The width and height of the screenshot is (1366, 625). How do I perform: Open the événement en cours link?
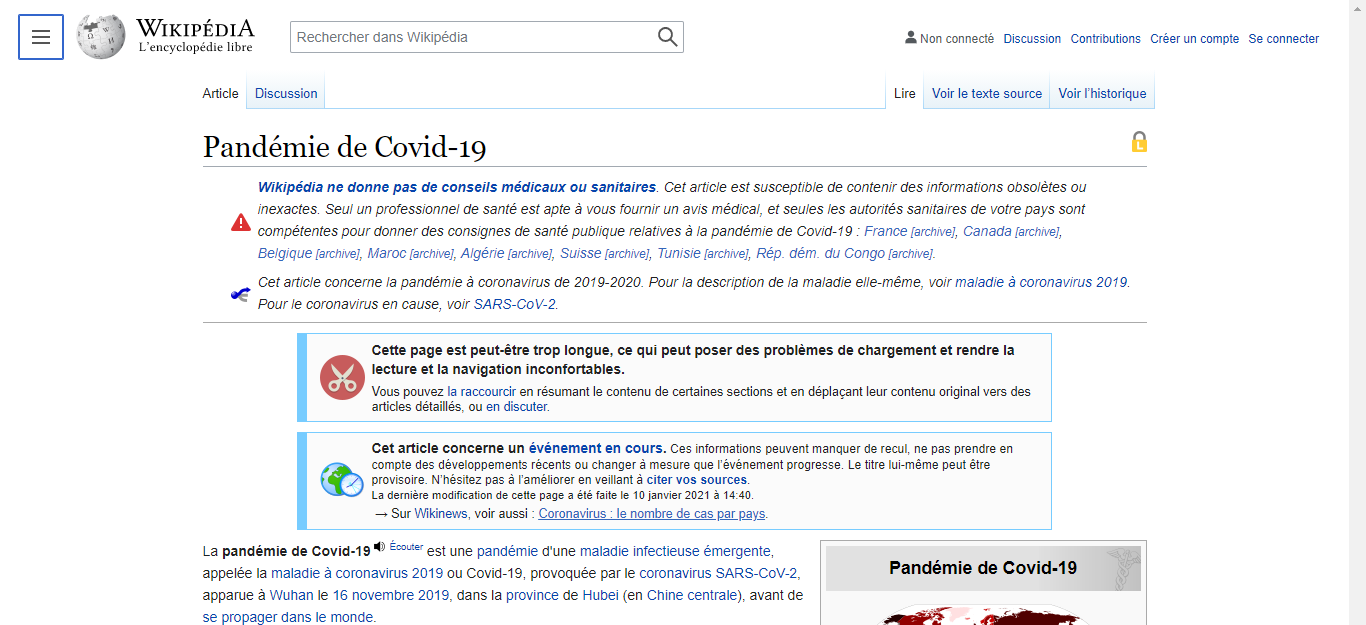tap(596, 448)
